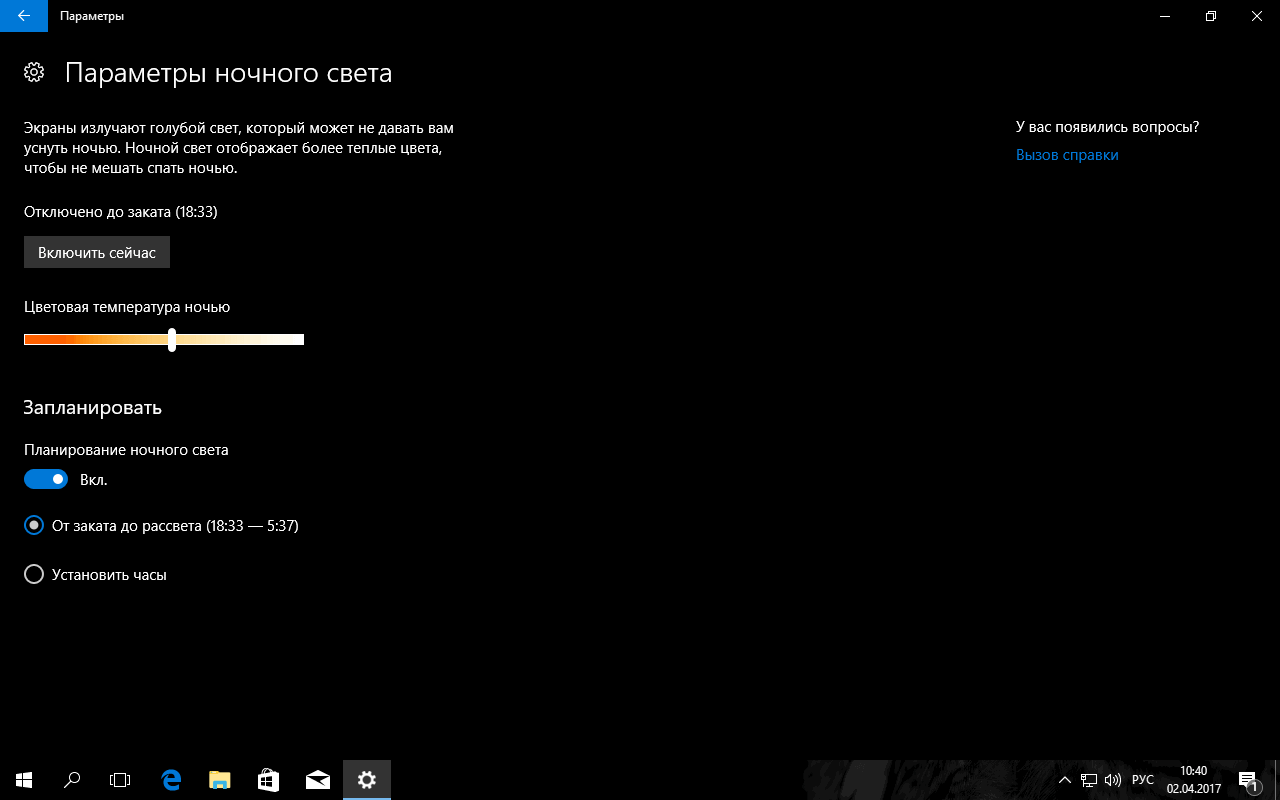1280x800 pixels.
Task: Select the Установить часы radio option
Action: 95,575
